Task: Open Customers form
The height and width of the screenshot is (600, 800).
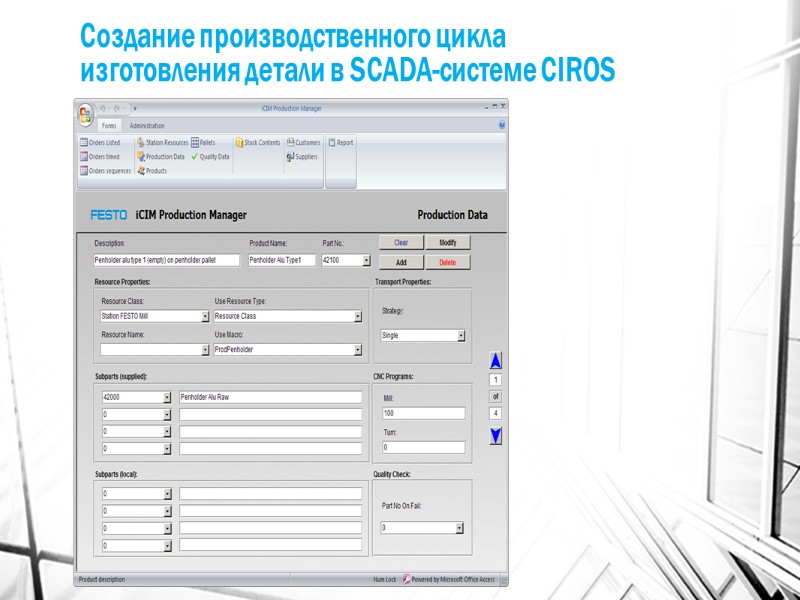Action: (304, 142)
